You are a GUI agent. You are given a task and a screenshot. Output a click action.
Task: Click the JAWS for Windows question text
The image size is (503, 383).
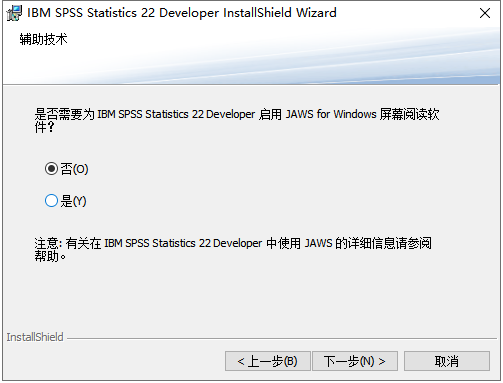[x=237, y=120]
